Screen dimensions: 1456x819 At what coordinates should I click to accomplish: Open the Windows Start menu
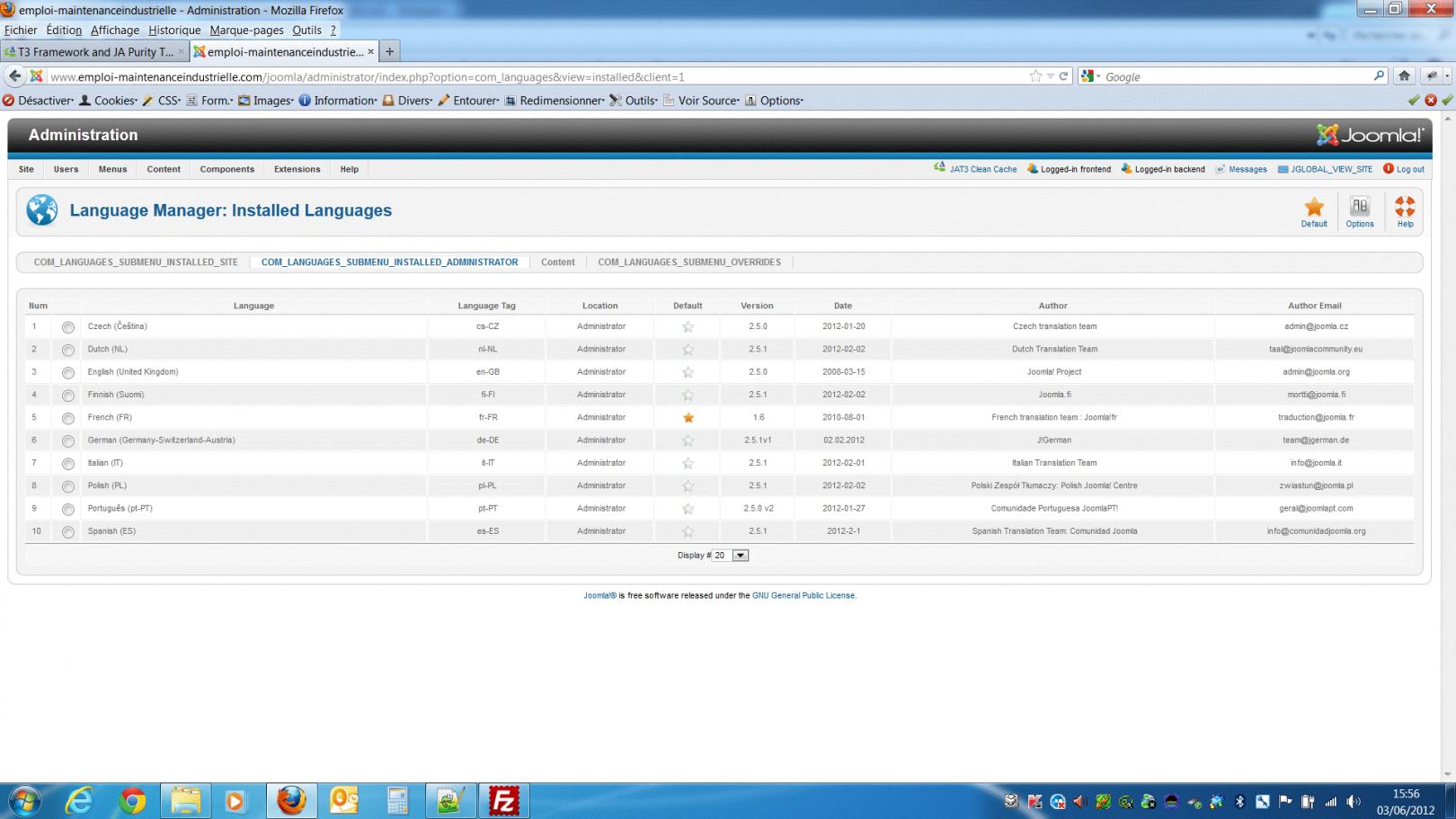23,800
